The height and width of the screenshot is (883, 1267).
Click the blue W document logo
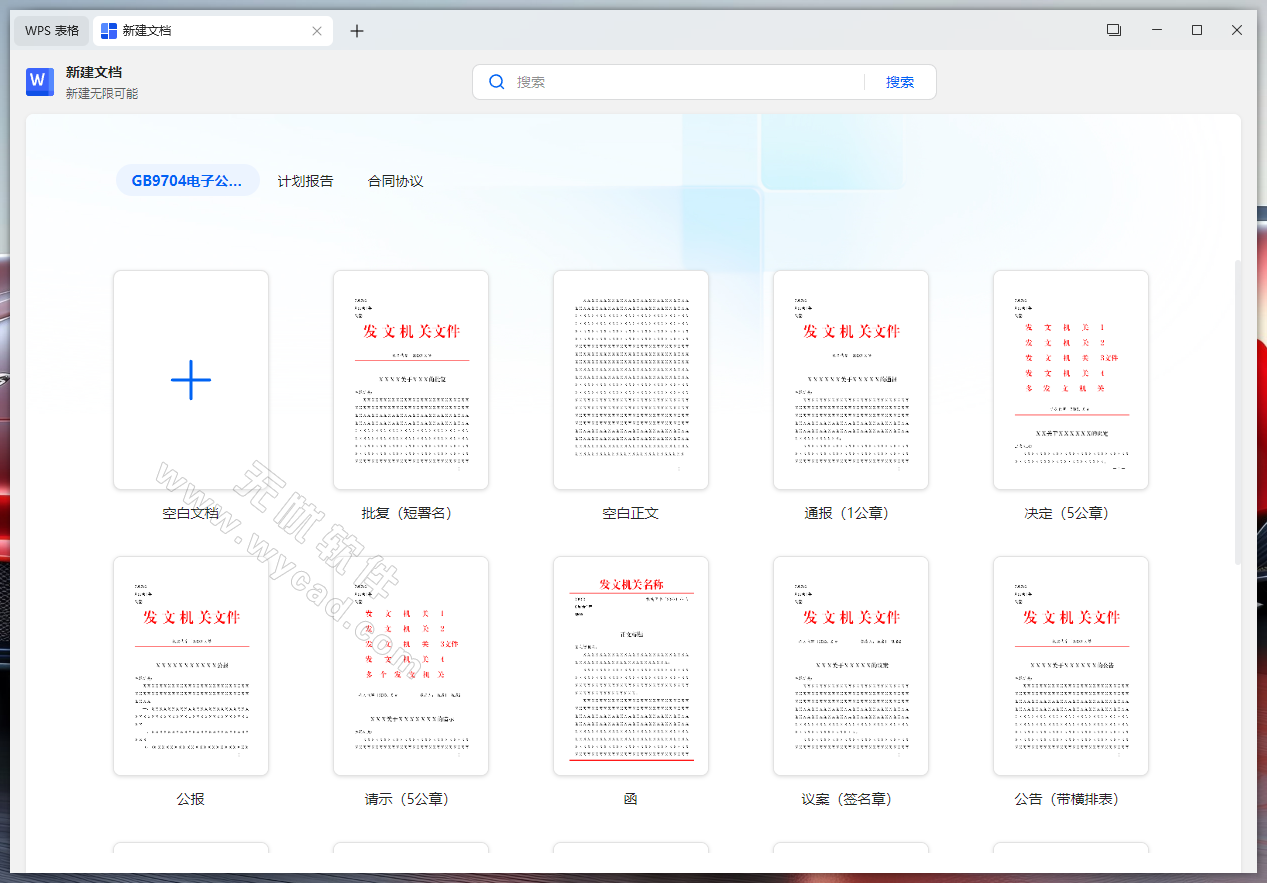pos(40,82)
